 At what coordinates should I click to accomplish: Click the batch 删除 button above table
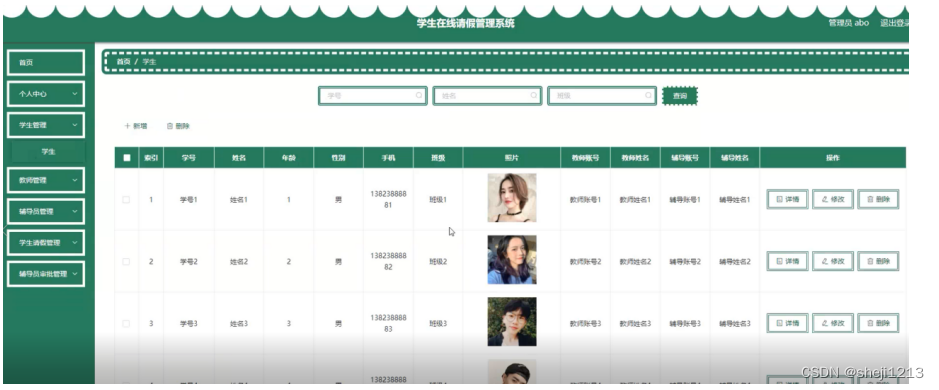point(178,126)
